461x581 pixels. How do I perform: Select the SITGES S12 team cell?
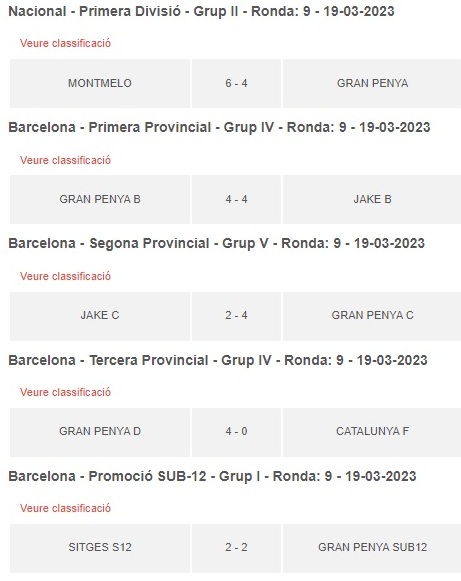[x=100, y=548]
